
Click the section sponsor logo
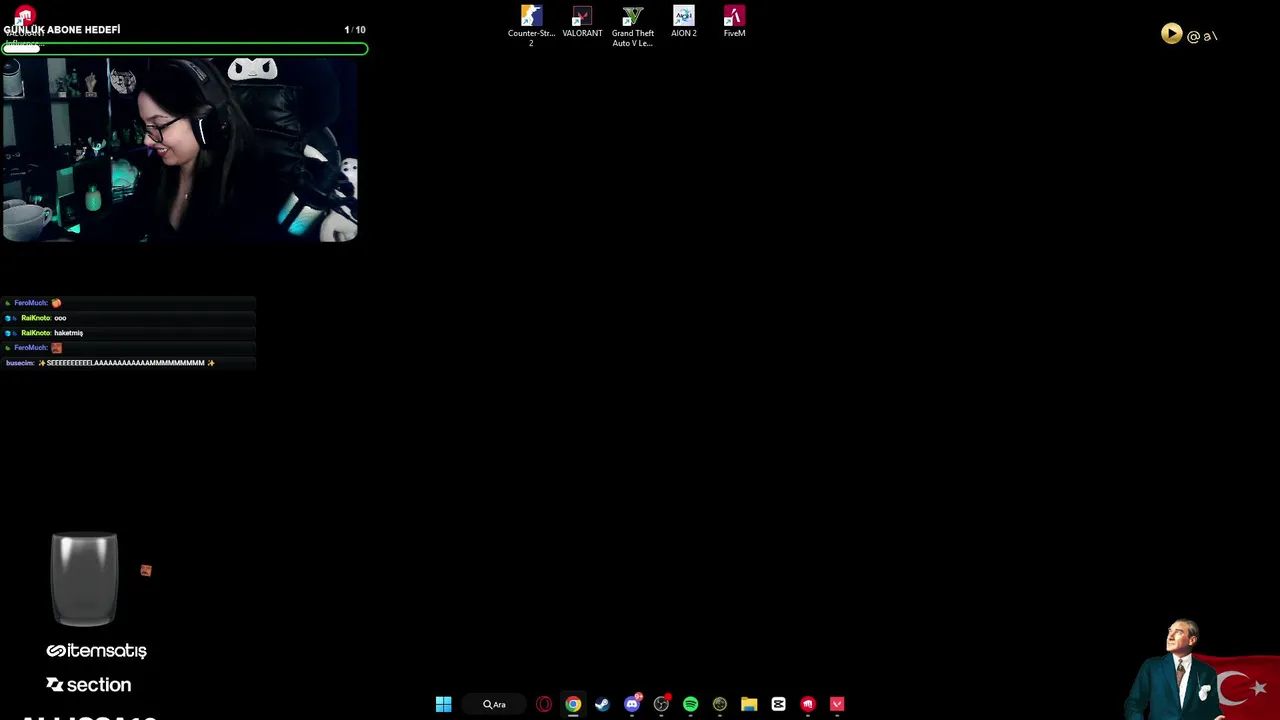coord(88,685)
